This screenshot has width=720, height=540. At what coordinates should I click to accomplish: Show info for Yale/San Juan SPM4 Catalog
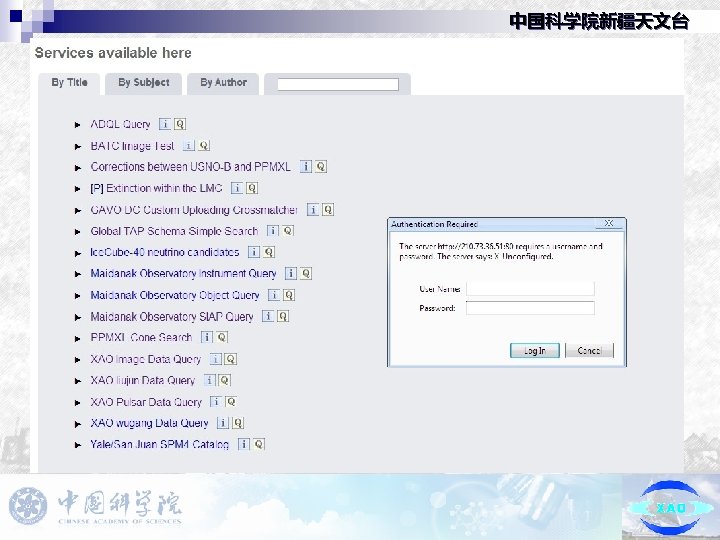[x=244, y=444]
